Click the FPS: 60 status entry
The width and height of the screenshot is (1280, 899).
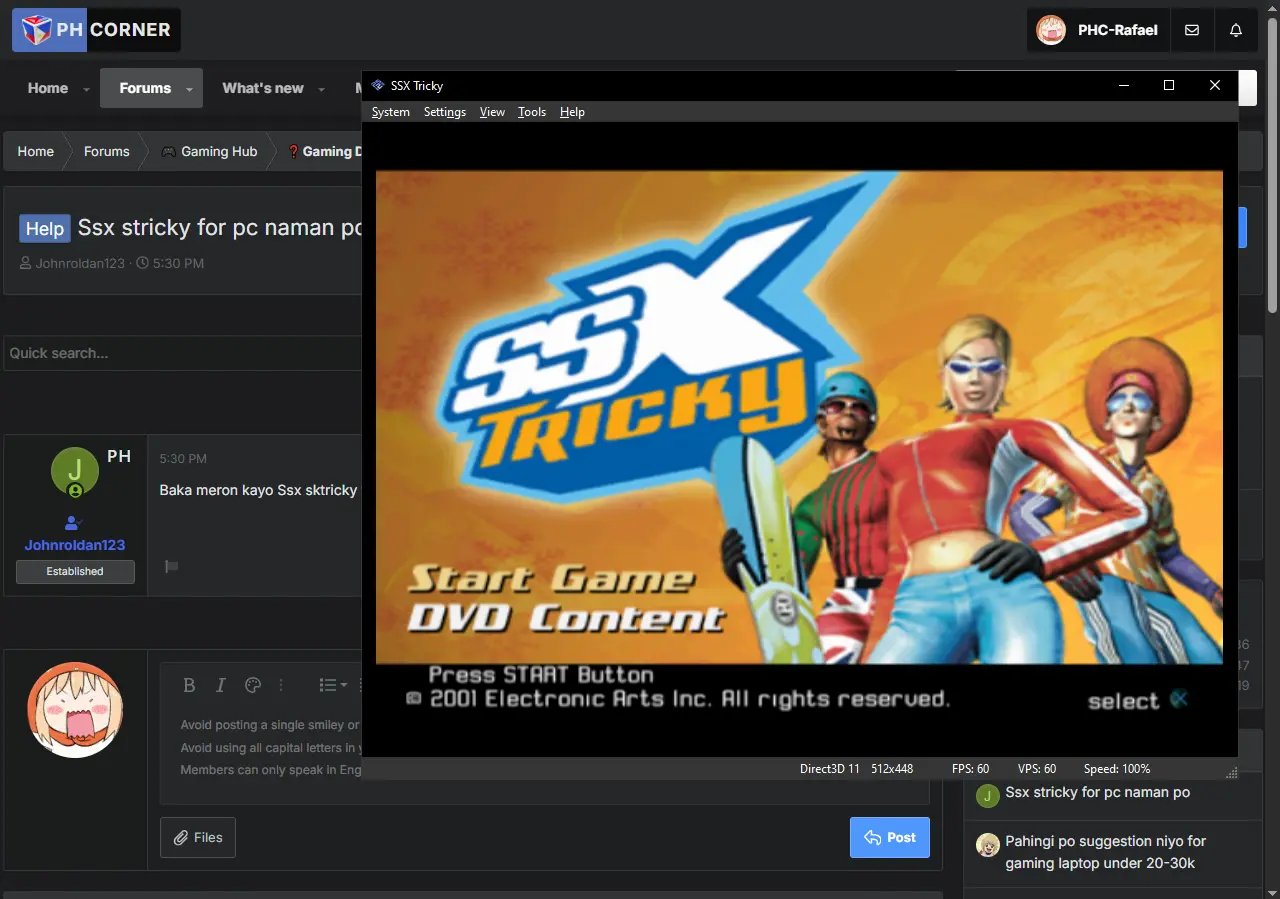(x=971, y=769)
